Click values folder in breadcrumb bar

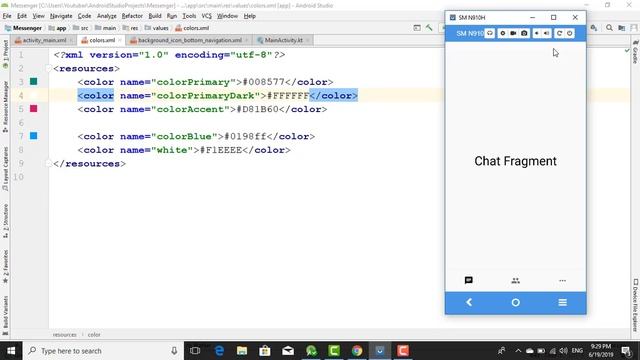tap(156, 28)
